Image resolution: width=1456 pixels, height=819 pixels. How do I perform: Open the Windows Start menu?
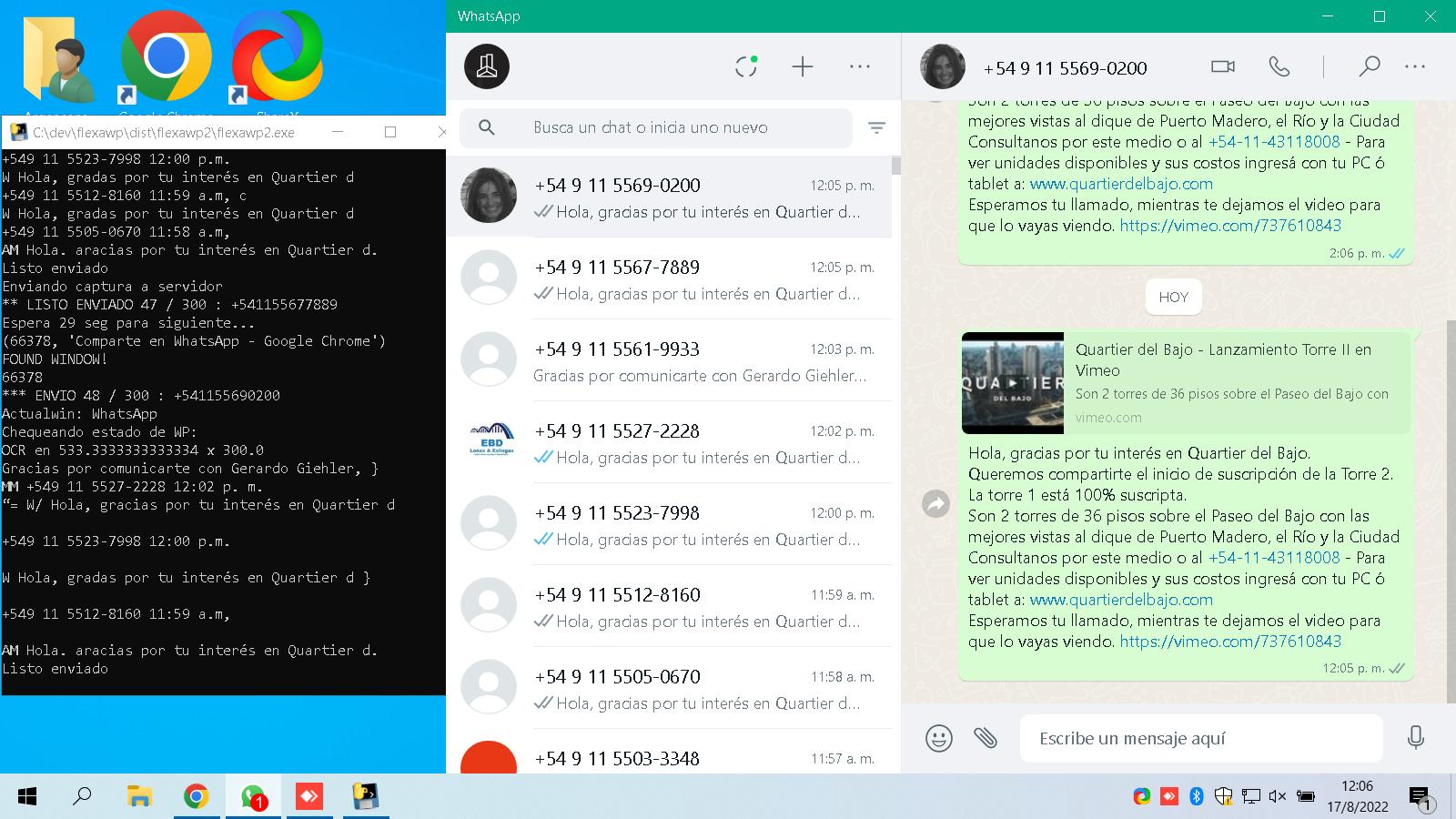tap(27, 797)
